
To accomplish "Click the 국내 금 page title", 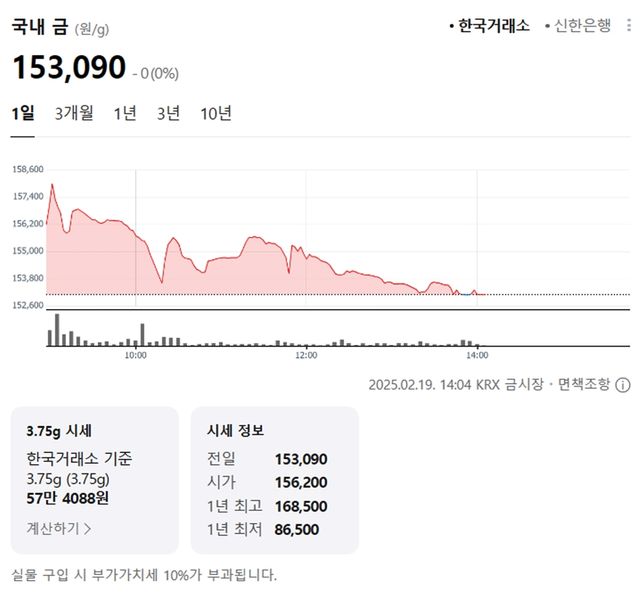I will pyautogui.click(x=40, y=26).
